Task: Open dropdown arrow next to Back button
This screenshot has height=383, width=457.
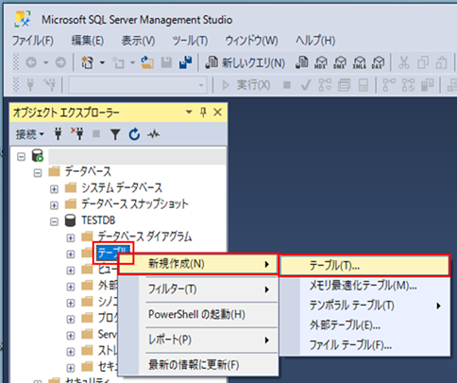Action: 46,62
